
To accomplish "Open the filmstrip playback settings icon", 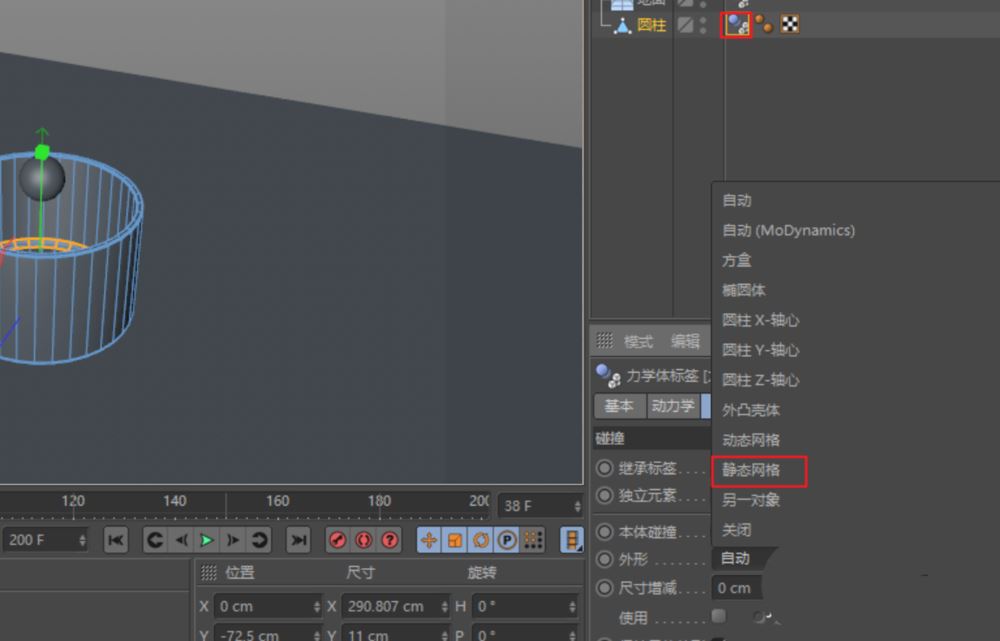I will (572, 540).
